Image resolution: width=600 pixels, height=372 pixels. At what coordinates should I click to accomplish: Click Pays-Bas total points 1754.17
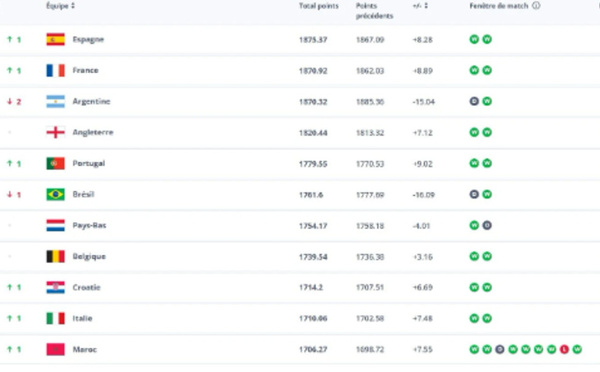coord(313,226)
